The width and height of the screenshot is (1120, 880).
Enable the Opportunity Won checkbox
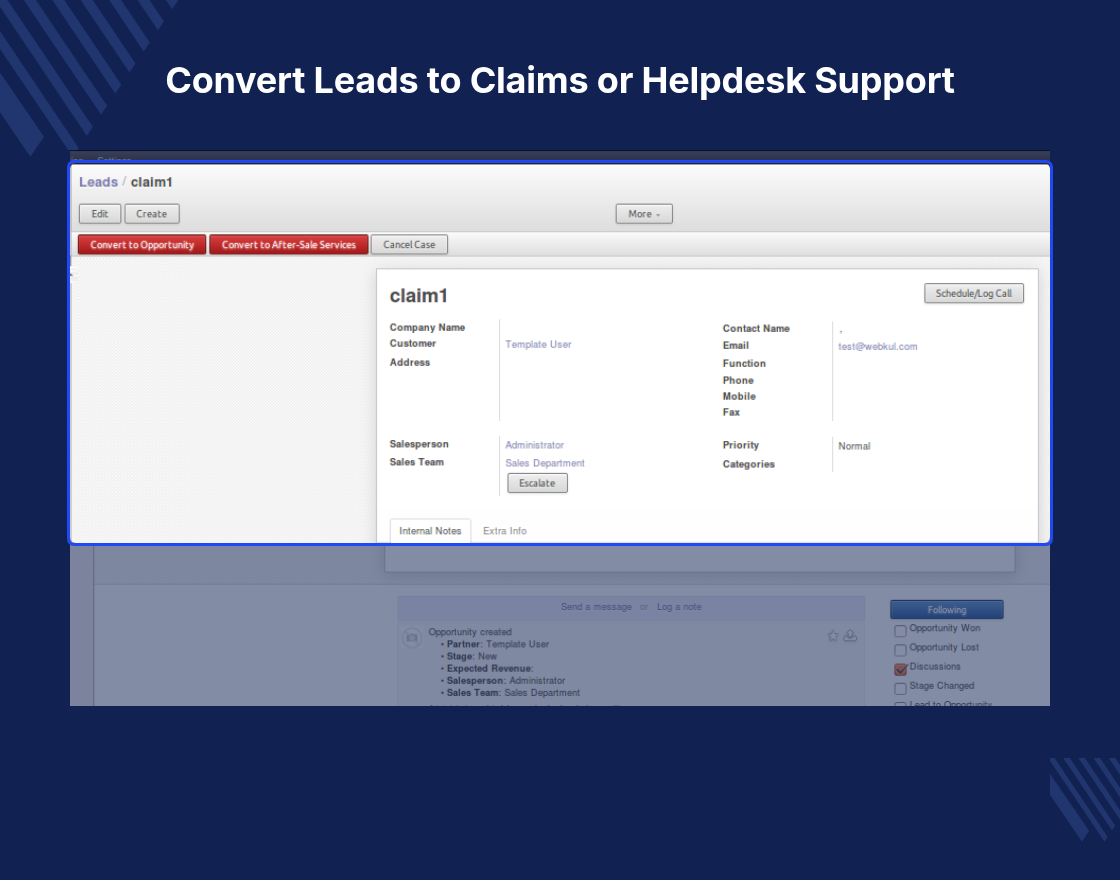[901, 631]
